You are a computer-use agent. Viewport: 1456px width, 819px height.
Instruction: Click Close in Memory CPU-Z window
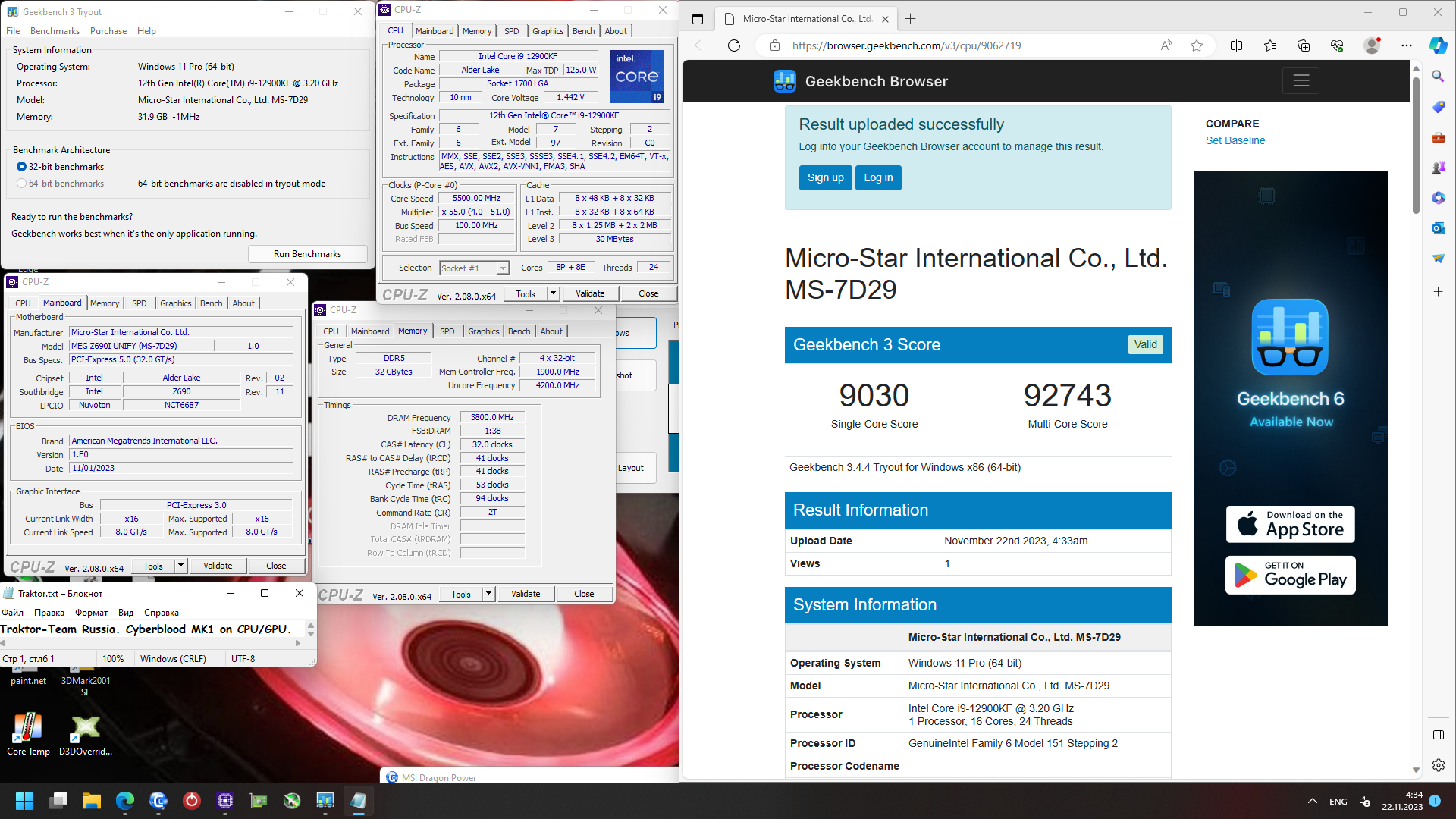click(584, 594)
